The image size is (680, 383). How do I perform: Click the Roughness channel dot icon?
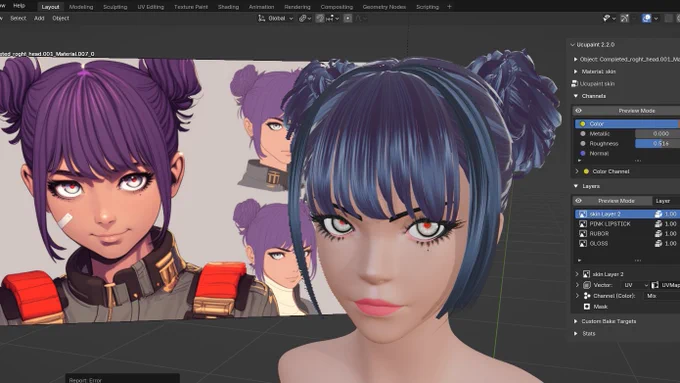point(583,144)
